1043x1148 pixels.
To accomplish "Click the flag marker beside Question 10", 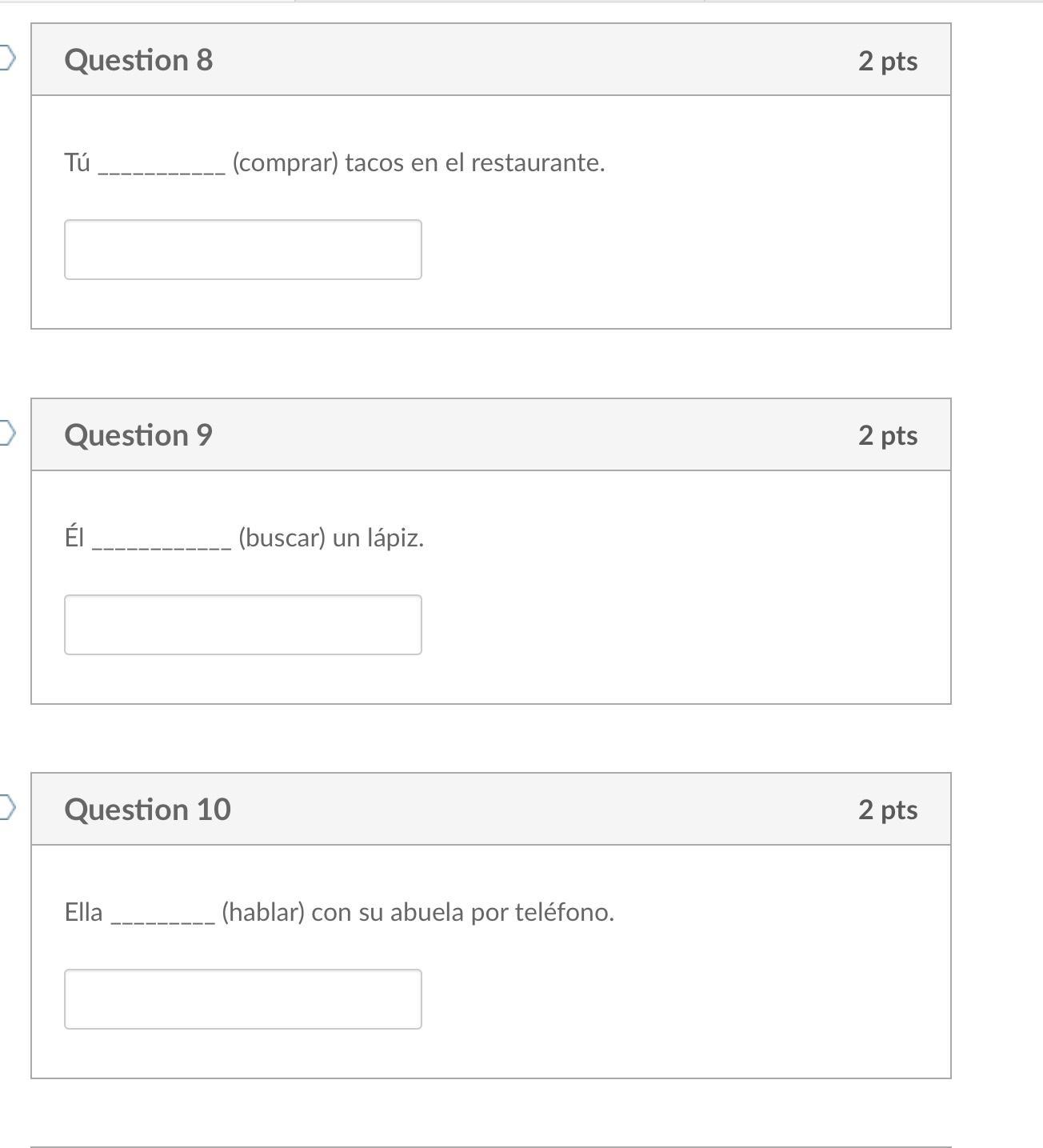I will coord(6,807).
